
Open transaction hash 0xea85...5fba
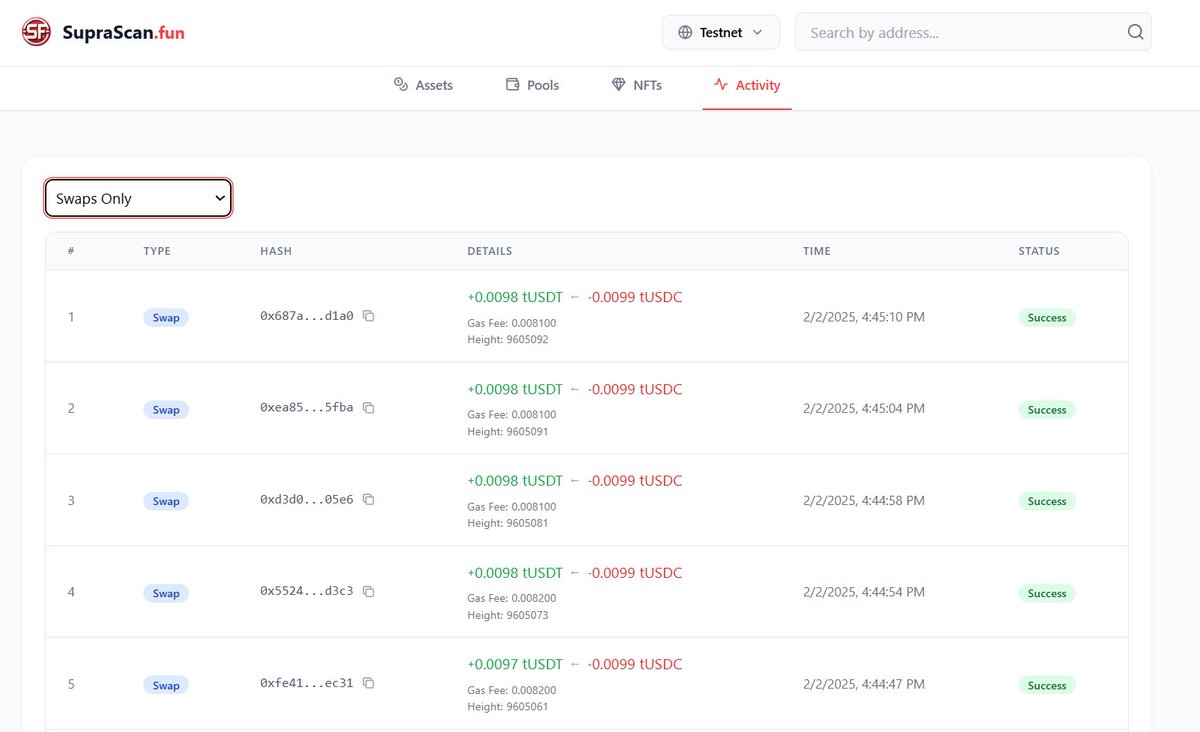pos(307,408)
